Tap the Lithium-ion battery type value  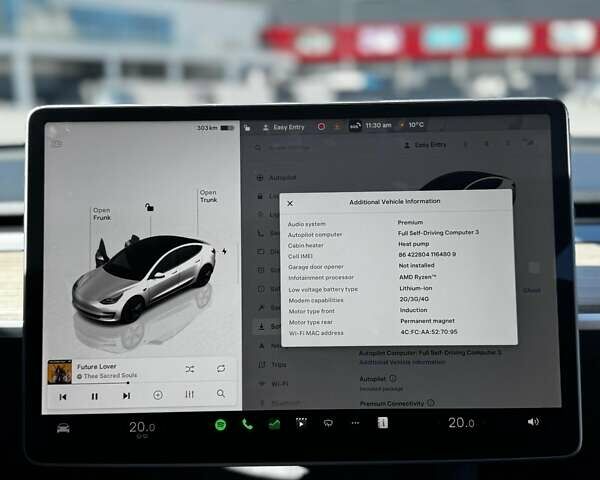416,288
